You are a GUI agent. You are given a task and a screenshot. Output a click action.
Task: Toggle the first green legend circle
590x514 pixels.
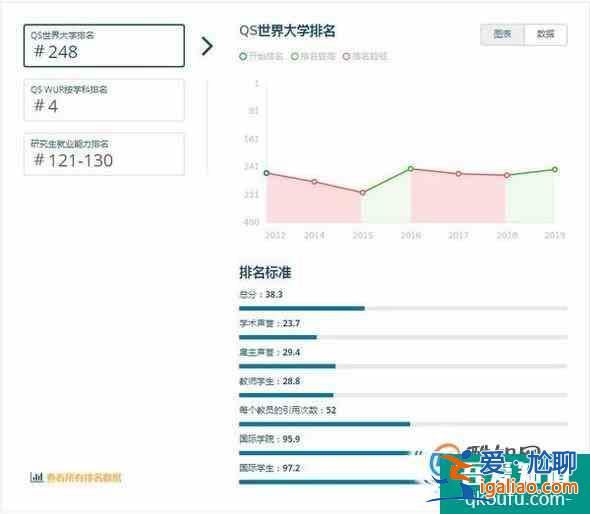(243, 56)
